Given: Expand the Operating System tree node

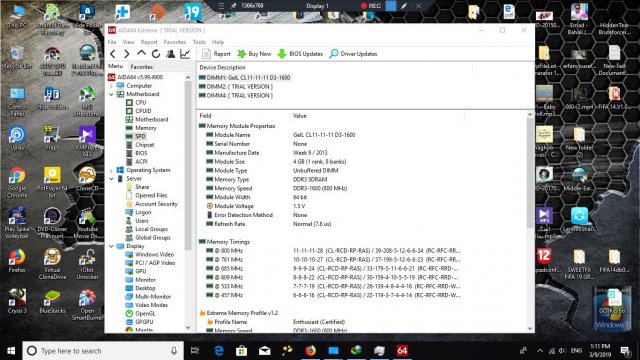Looking at the screenshot, I should pyautogui.click(x=111, y=170).
